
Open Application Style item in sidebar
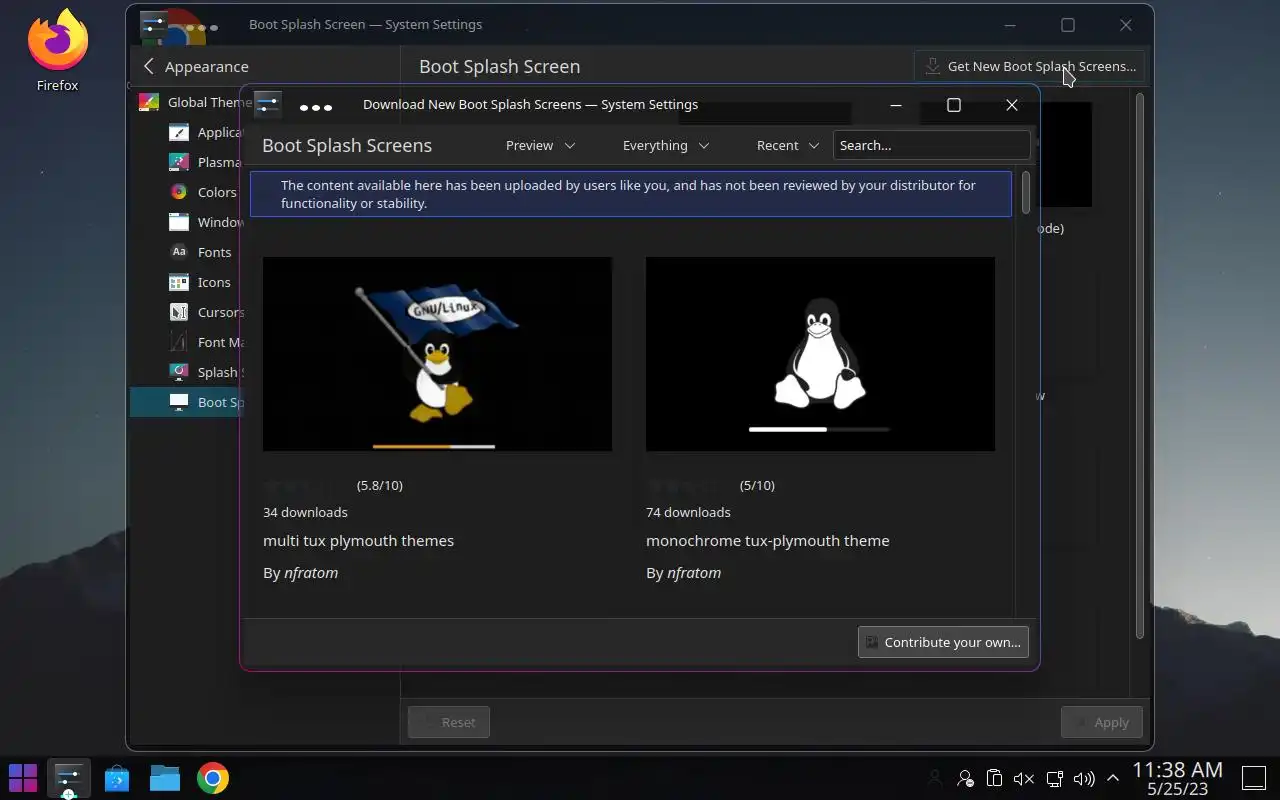[x=206, y=132]
